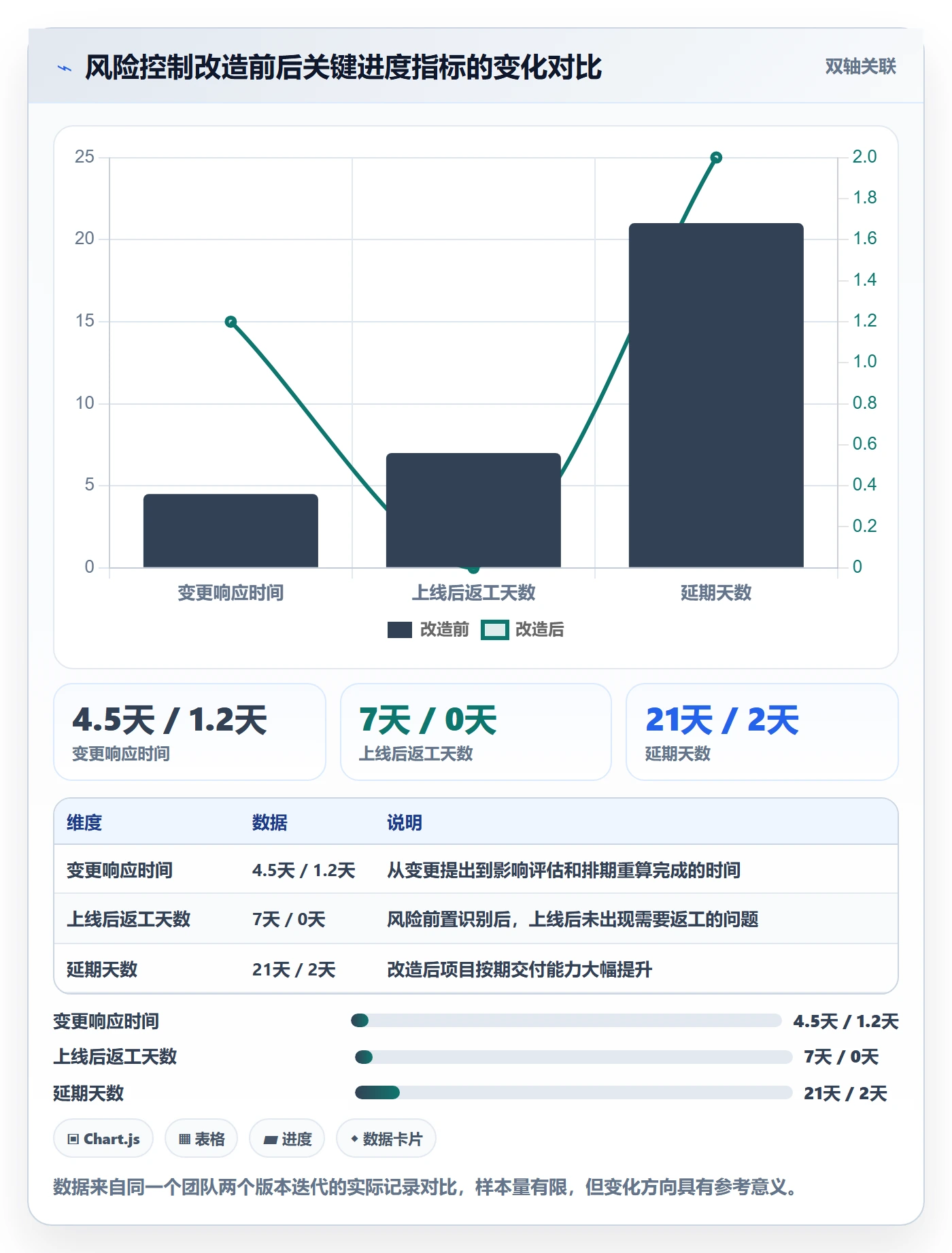952x1253 pixels.
Task: Click the 表格 tag chip
Action: 201,1139
